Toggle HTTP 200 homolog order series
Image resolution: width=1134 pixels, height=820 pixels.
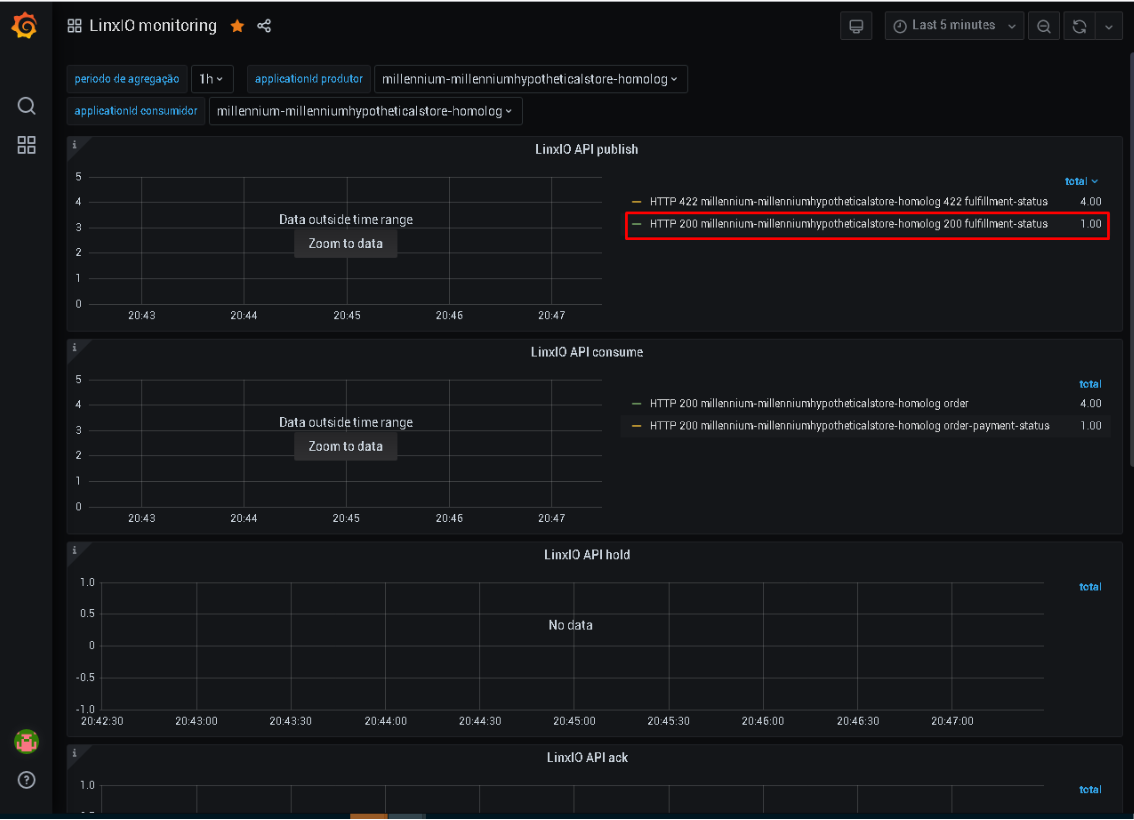(x=809, y=403)
